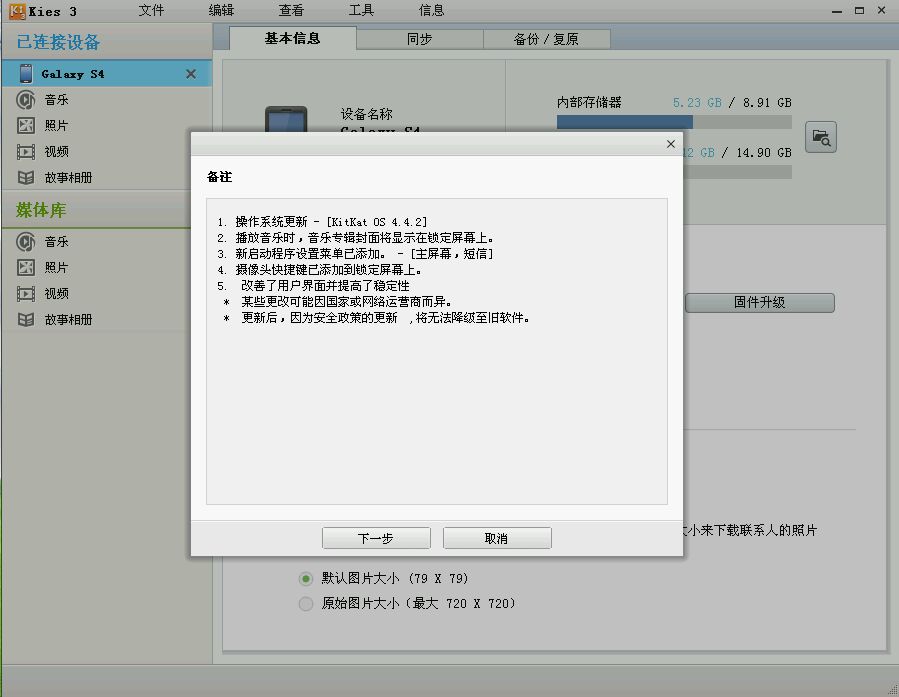
Task: Open the 工具 menu
Action: [x=361, y=10]
